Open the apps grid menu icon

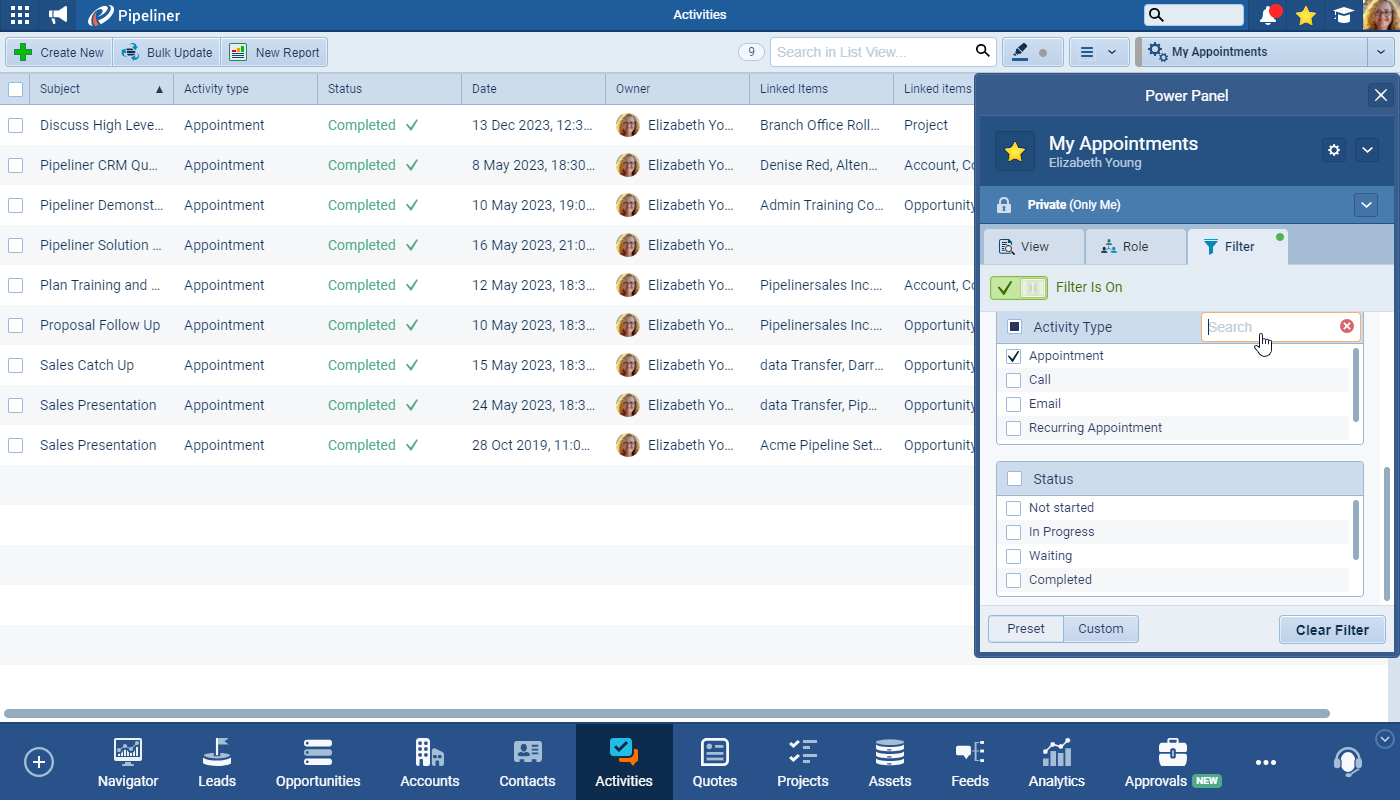pos(19,15)
